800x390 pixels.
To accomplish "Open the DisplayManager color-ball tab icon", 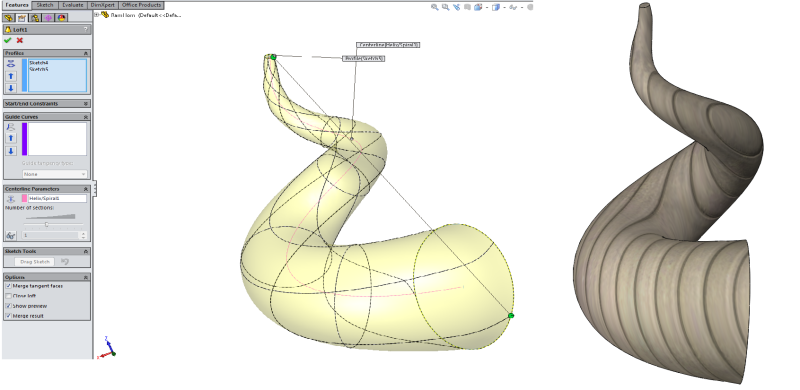I will [x=62, y=18].
